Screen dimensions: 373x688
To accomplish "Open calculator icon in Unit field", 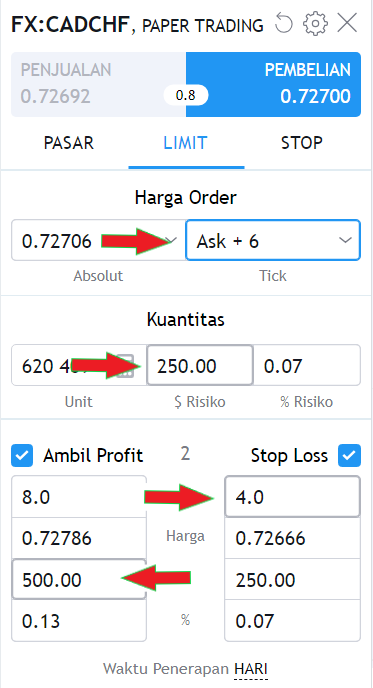I will [126, 366].
